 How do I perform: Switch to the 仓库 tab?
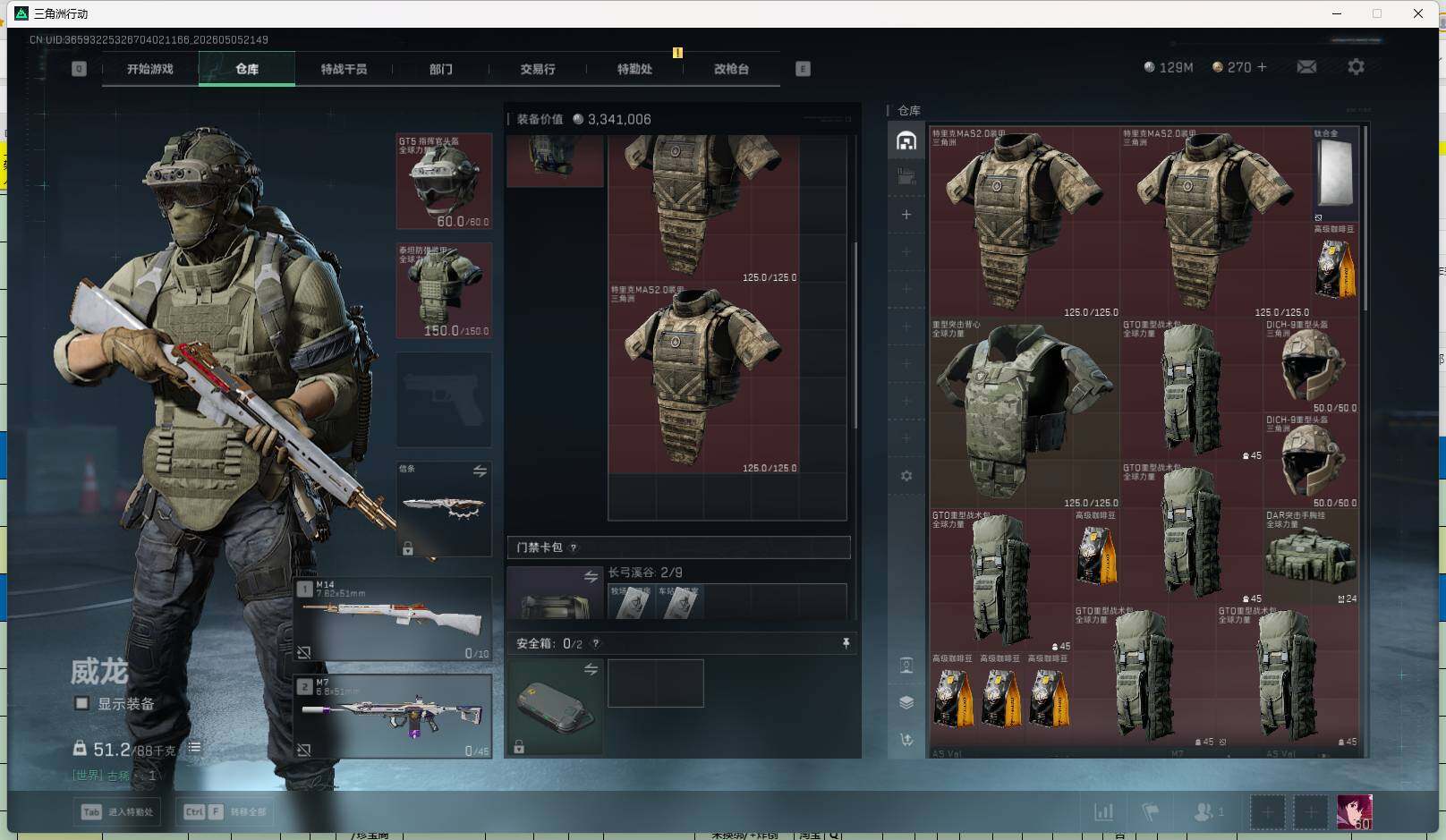pyautogui.click(x=247, y=69)
